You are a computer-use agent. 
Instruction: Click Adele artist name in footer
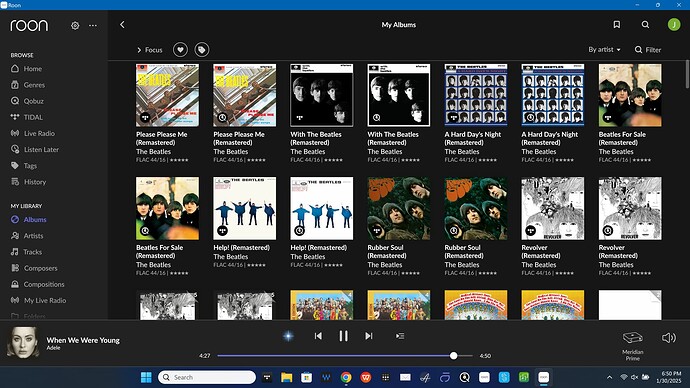point(53,348)
